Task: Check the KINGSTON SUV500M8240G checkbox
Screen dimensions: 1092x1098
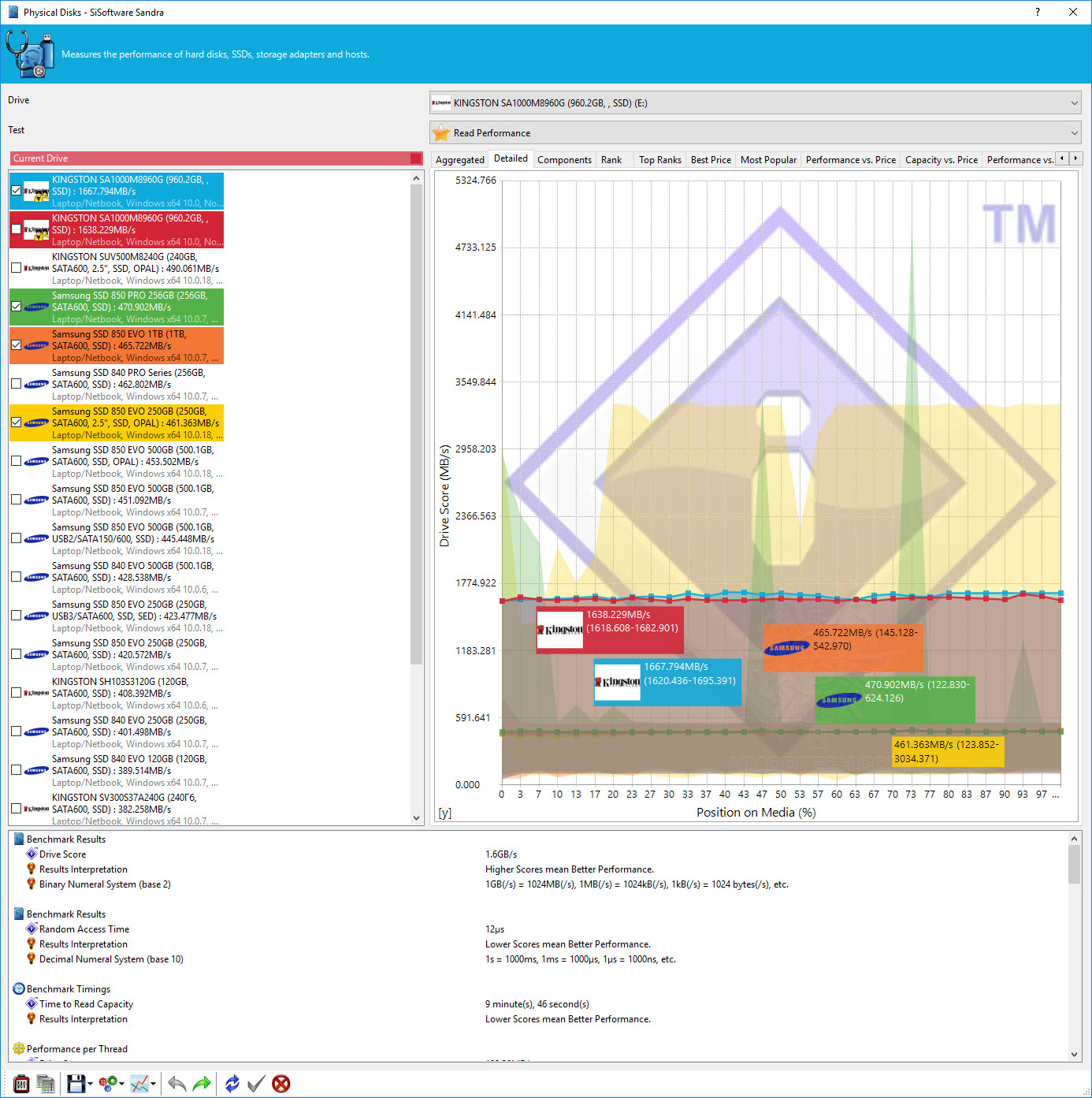Action: 16,268
